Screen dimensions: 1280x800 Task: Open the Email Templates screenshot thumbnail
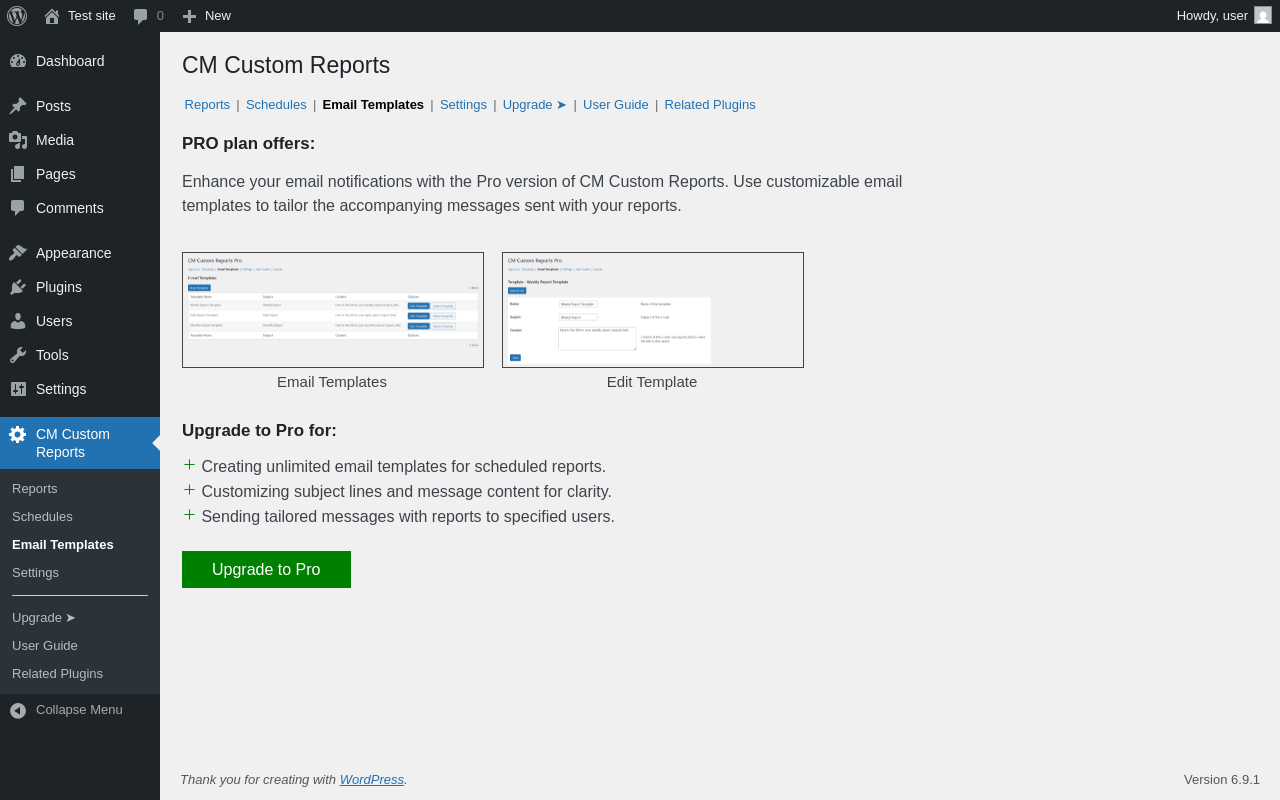coord(333,310)
